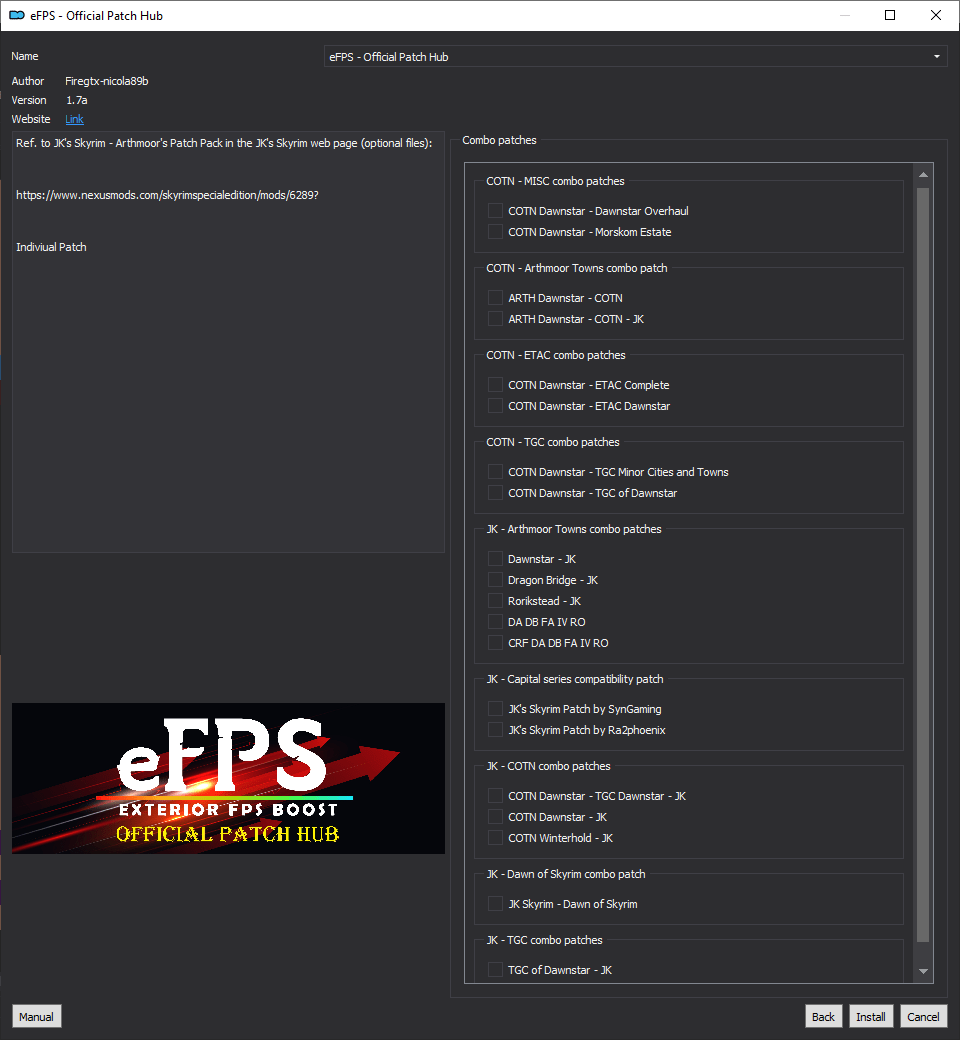Screen dimensions: 960x1040
Task: Enable COTN Dawnstar - Dawnstar Overhaul checkbox
Action: click(495, 211)
